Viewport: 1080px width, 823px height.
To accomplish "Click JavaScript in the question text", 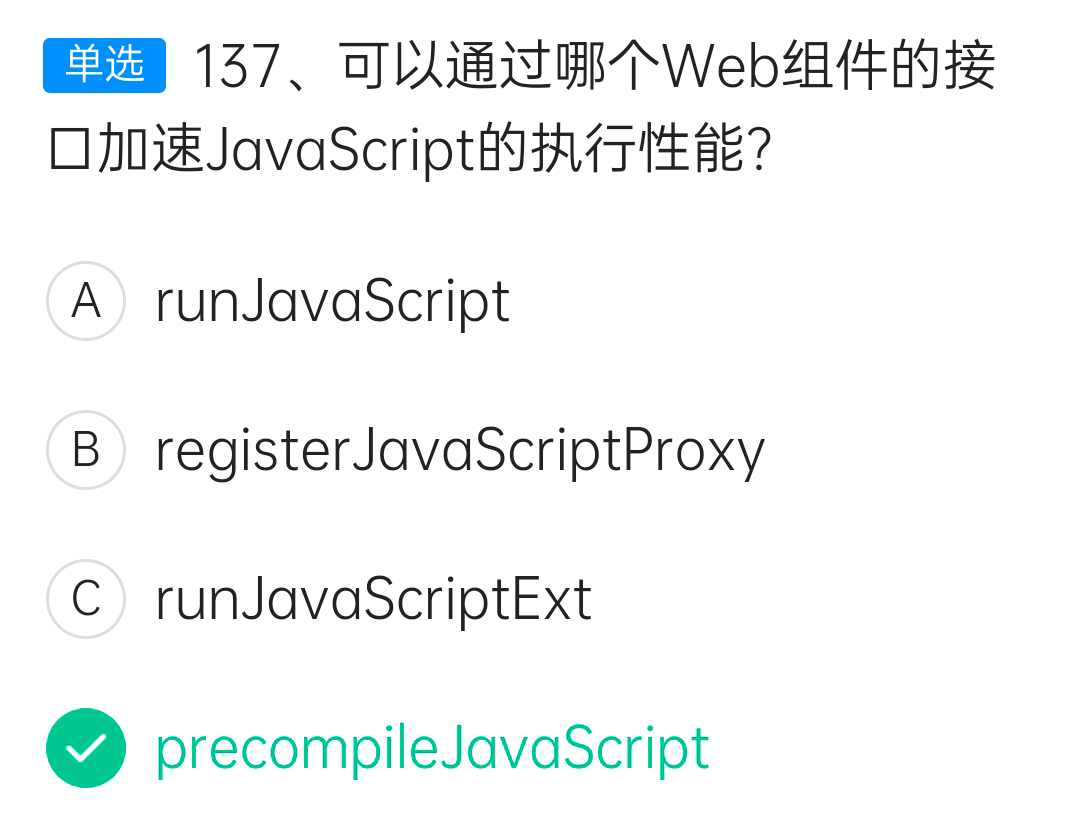I will (341, 149).
